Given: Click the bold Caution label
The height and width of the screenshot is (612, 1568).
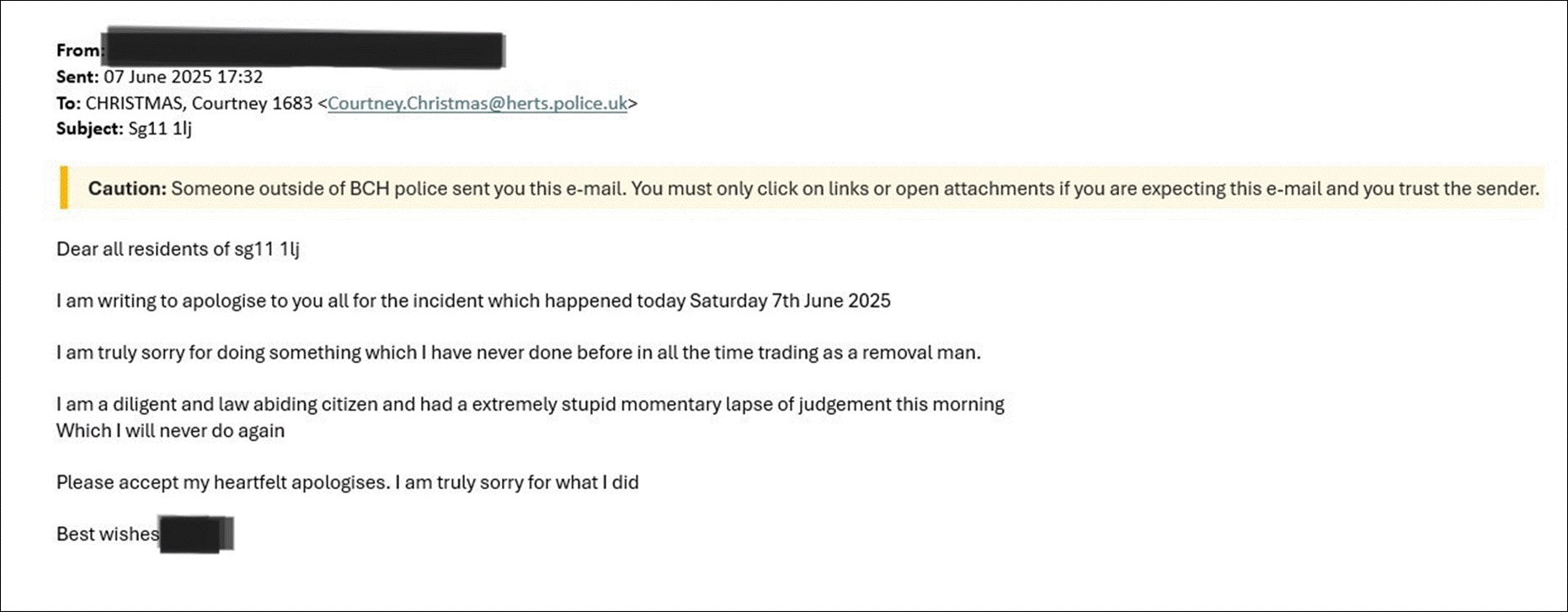Looking at the screenshot, I should point(127,189).
